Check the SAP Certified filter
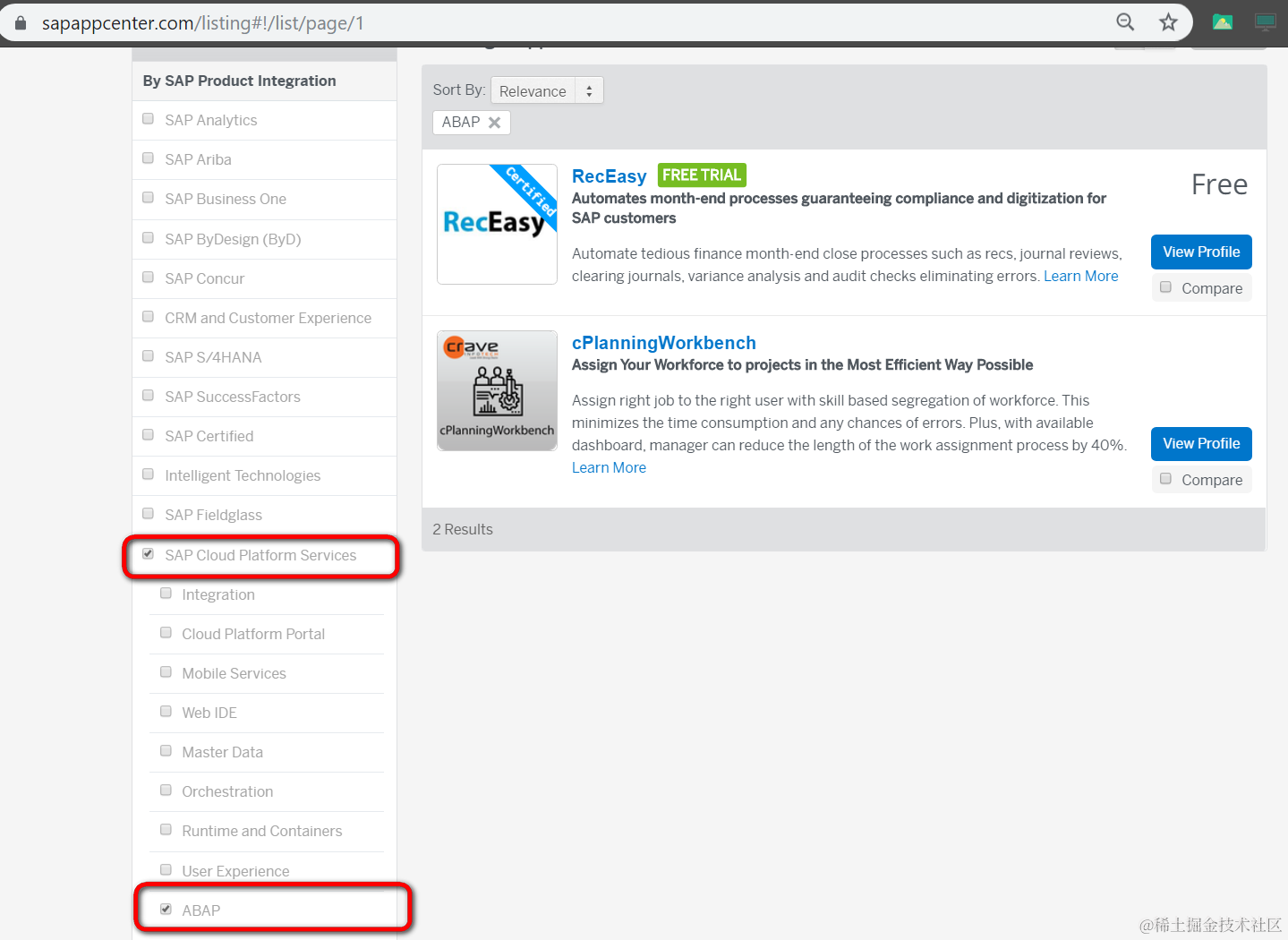This screenshot has height=940, width=1288. (149, 435)
